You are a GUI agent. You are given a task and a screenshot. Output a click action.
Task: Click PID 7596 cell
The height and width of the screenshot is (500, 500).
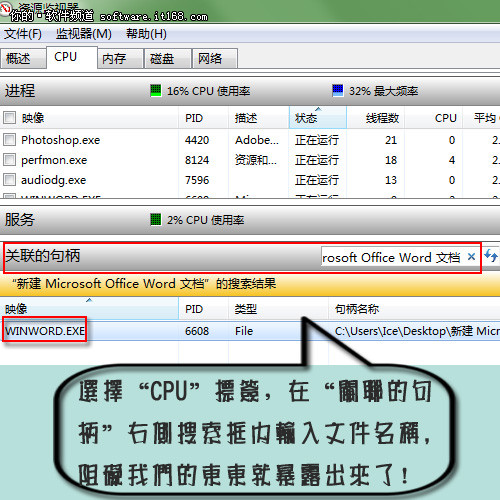197,180
